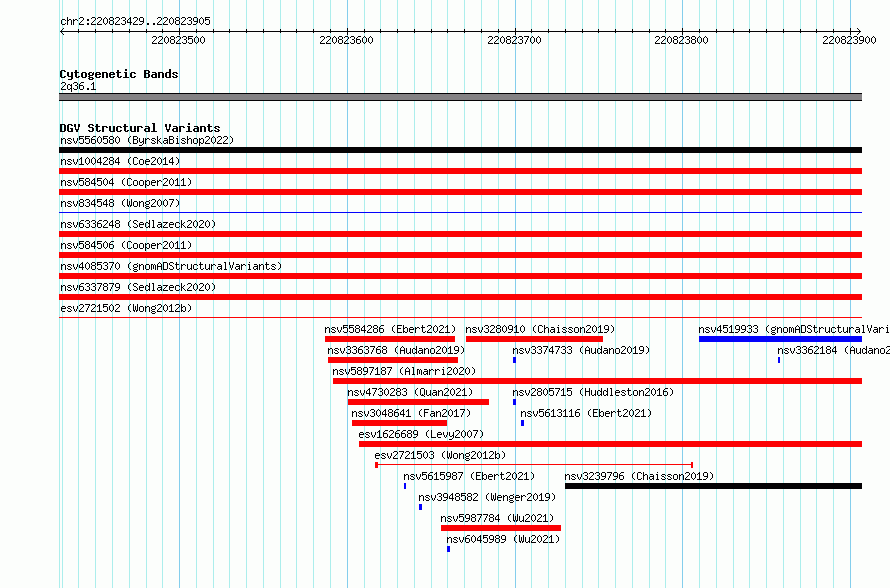Image resolution: width=890 pixels, height=588 pixels.
Task: Open nsv4085370 (gnomADStructuralVariants) label
Action: [x=171, y=266]
